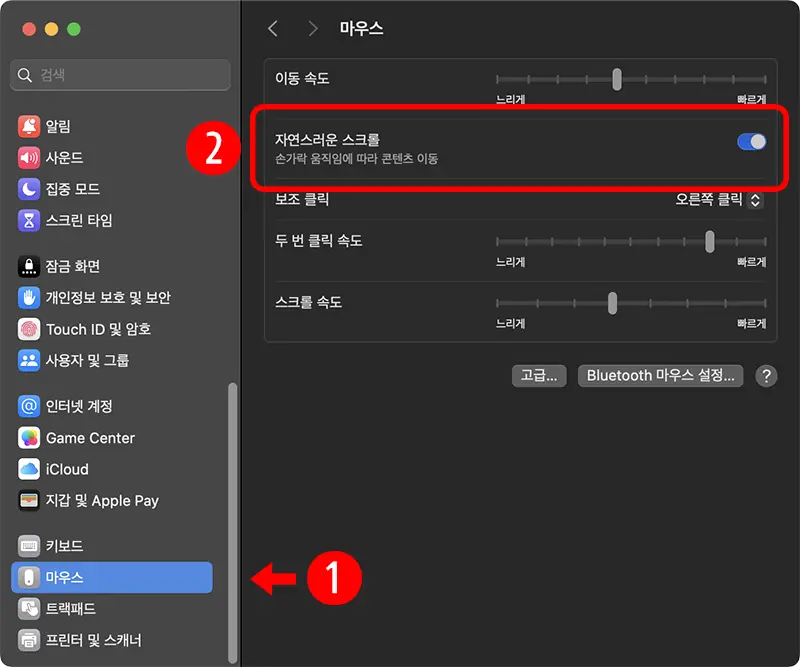The width and height of the screenshot is (800, 667).
Task: Open 지갑 및 Apple Pay settings
Action: pos(30,500)
